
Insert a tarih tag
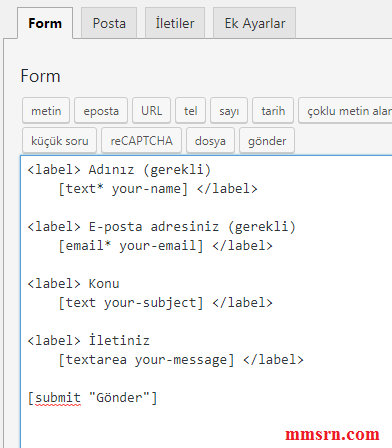tap(273, 111)
